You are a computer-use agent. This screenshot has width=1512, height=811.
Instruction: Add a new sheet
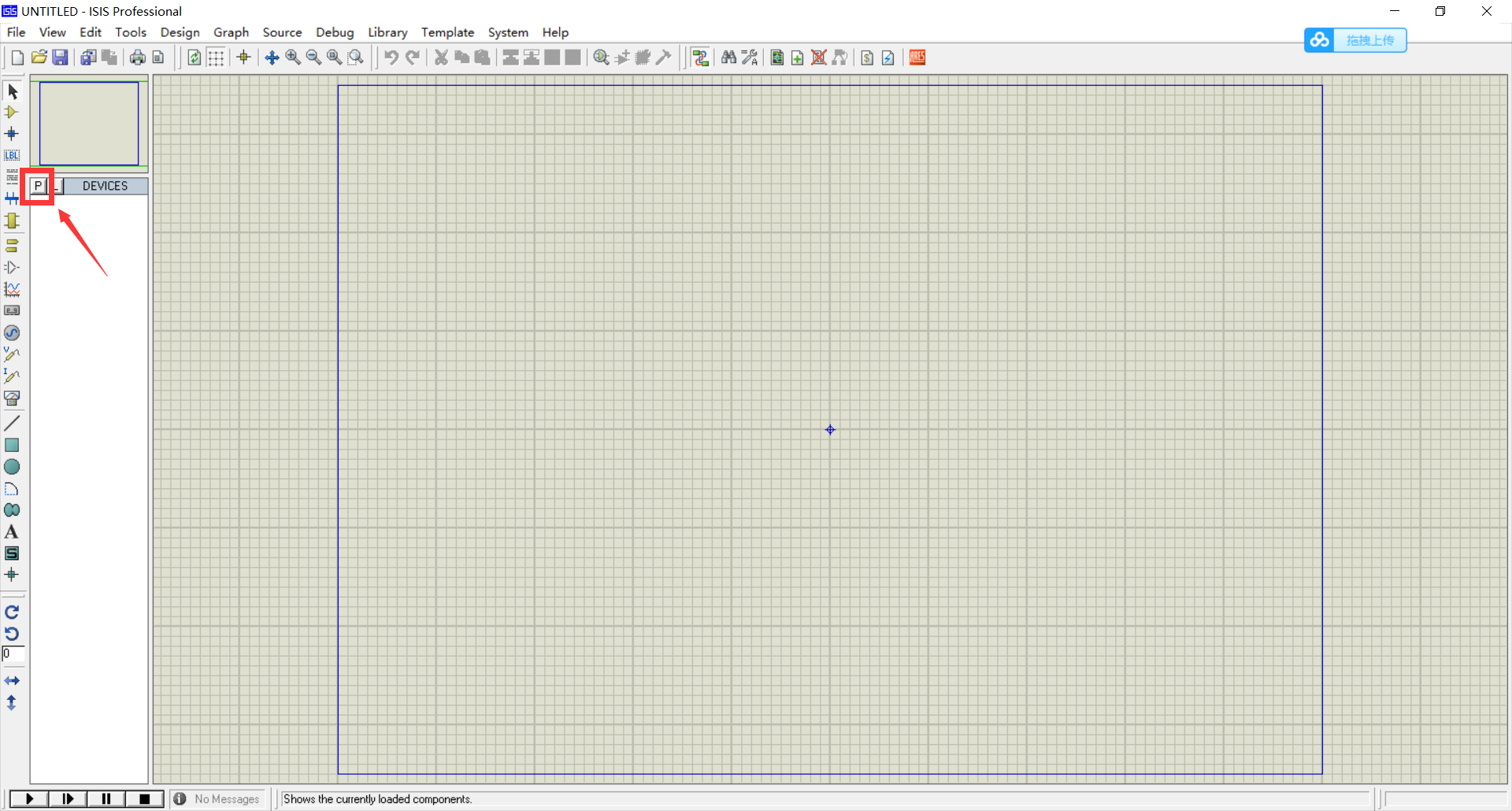pos(798,57)
